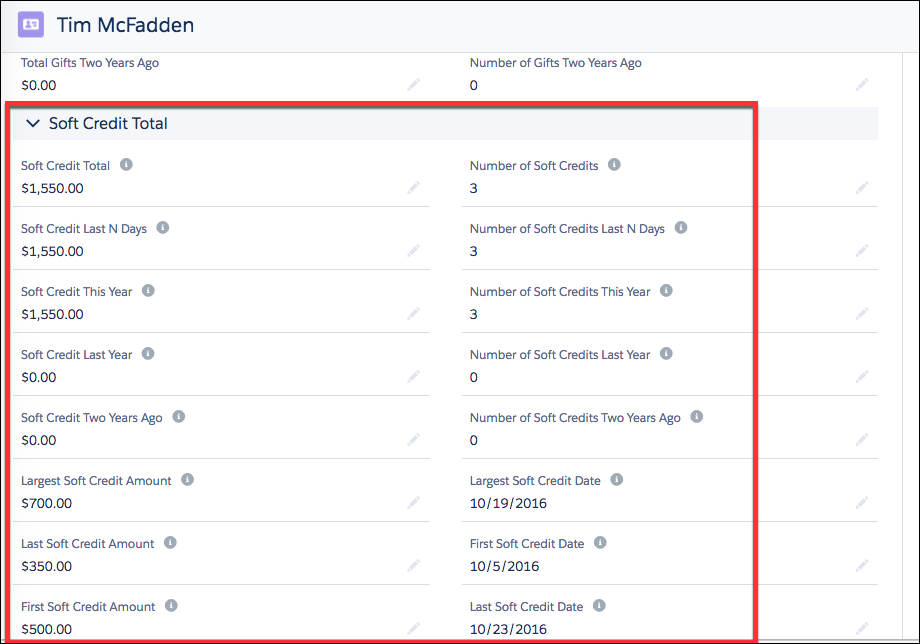Show info for Soft Credit This Year
Viewport: 920px width, 644px height.
[x=148, y=291]
